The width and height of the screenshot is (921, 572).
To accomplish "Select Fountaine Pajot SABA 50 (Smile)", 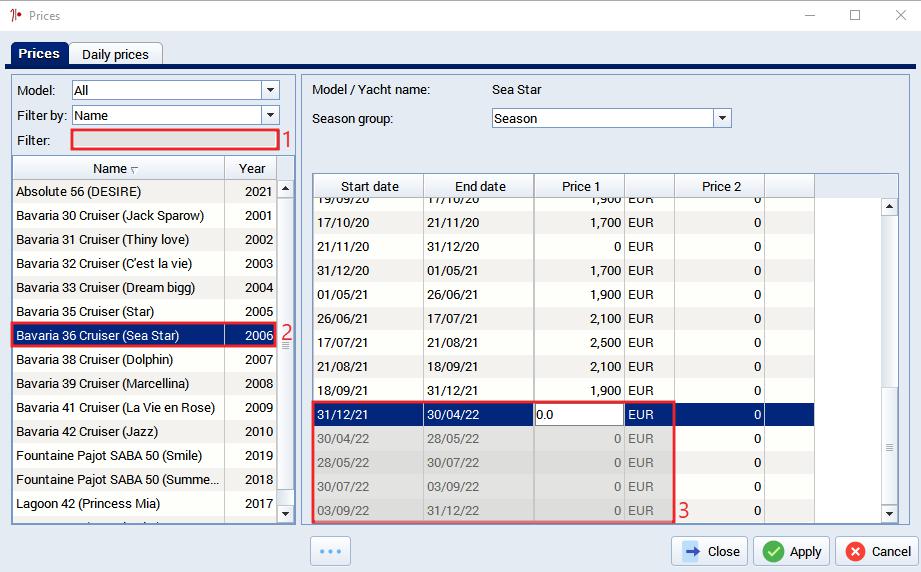I will [x=144, y=456].
